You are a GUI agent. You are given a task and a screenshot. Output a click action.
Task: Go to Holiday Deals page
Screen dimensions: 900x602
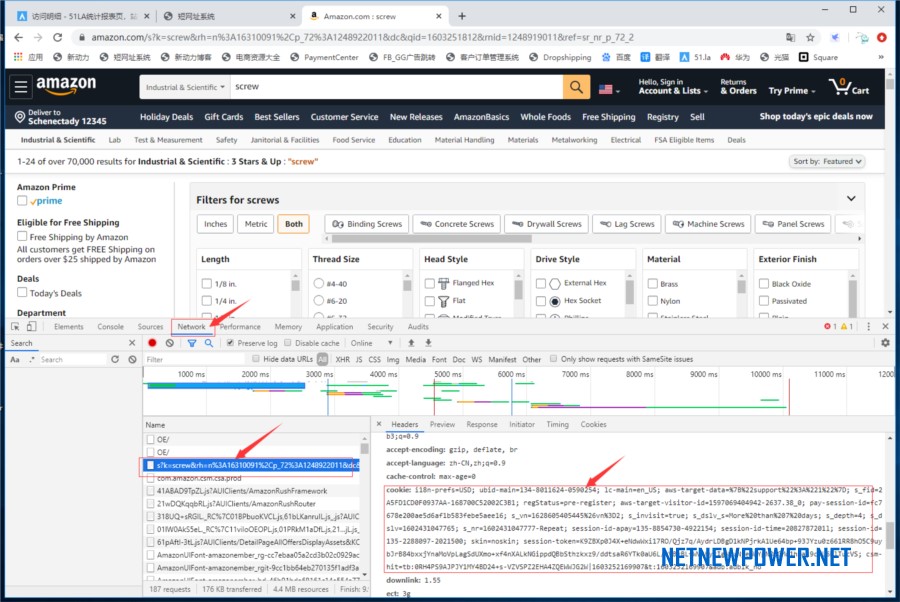(x=166, y=117)
